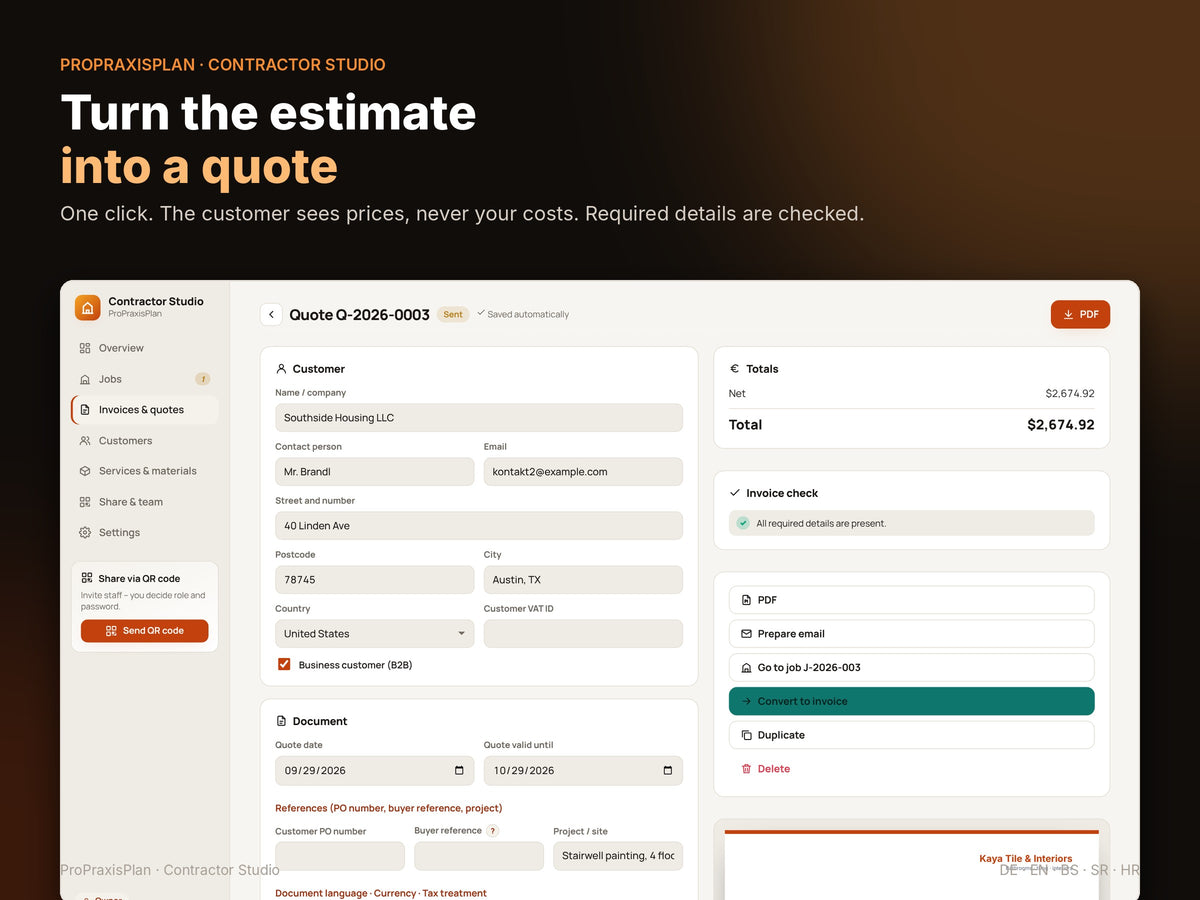Click the Buyer reference help icon
Image resolution: width=1200 pixels, height=900 pixels.
pyautogui.click(x=492, y=831)
